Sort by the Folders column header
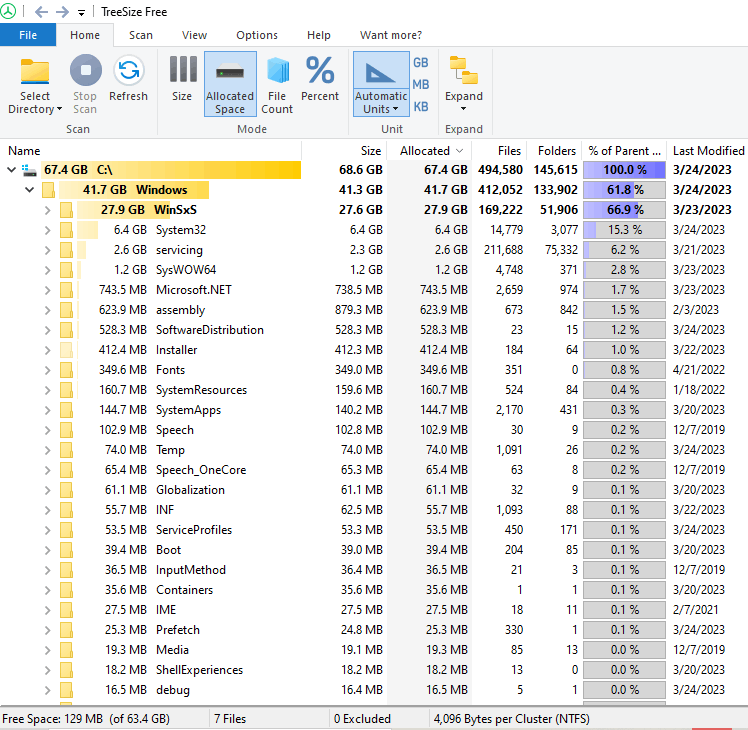The height and width of the screenshot is (730, 748). tap(554, 151)
